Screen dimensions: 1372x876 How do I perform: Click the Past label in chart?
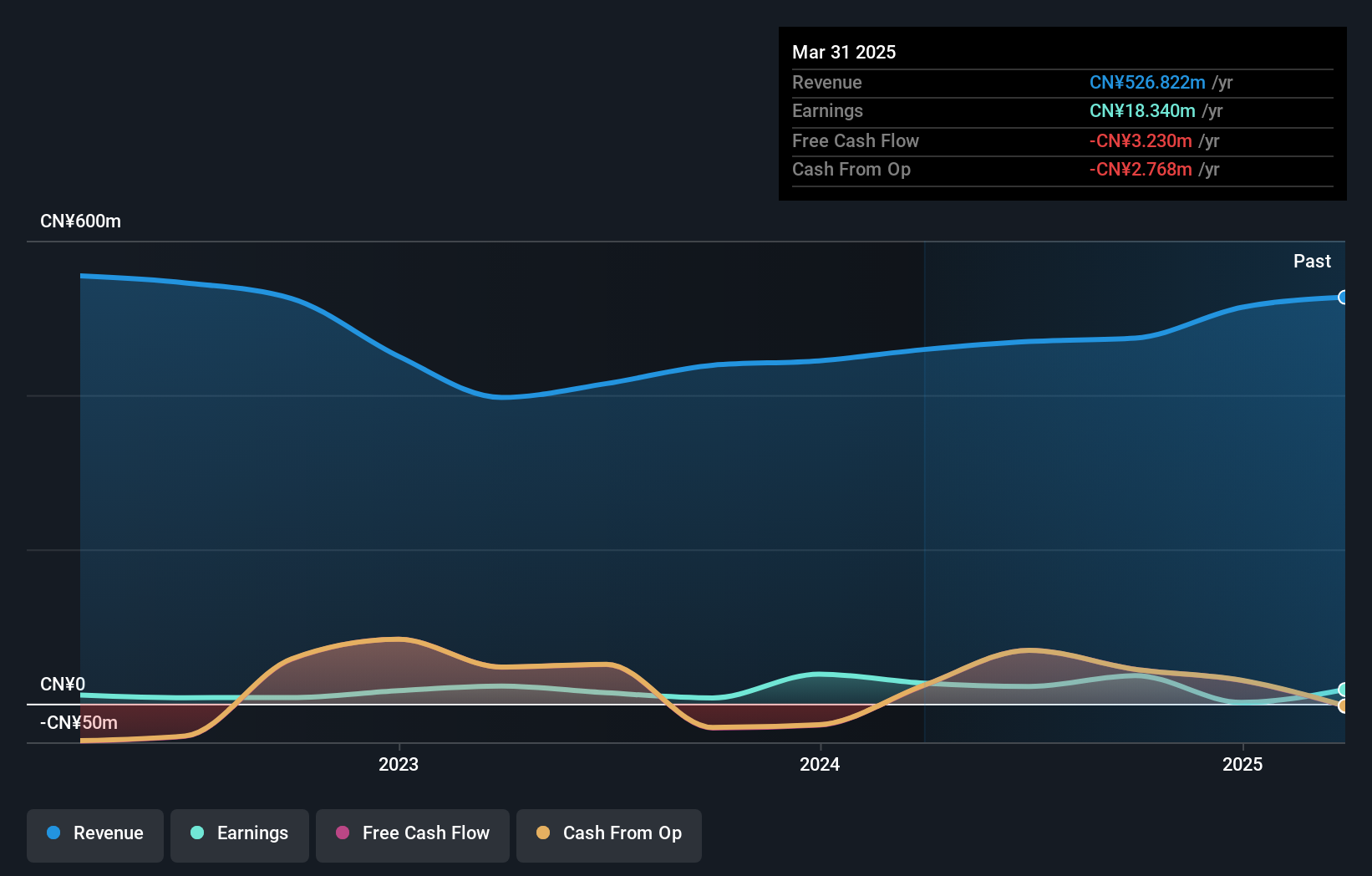1312,261
